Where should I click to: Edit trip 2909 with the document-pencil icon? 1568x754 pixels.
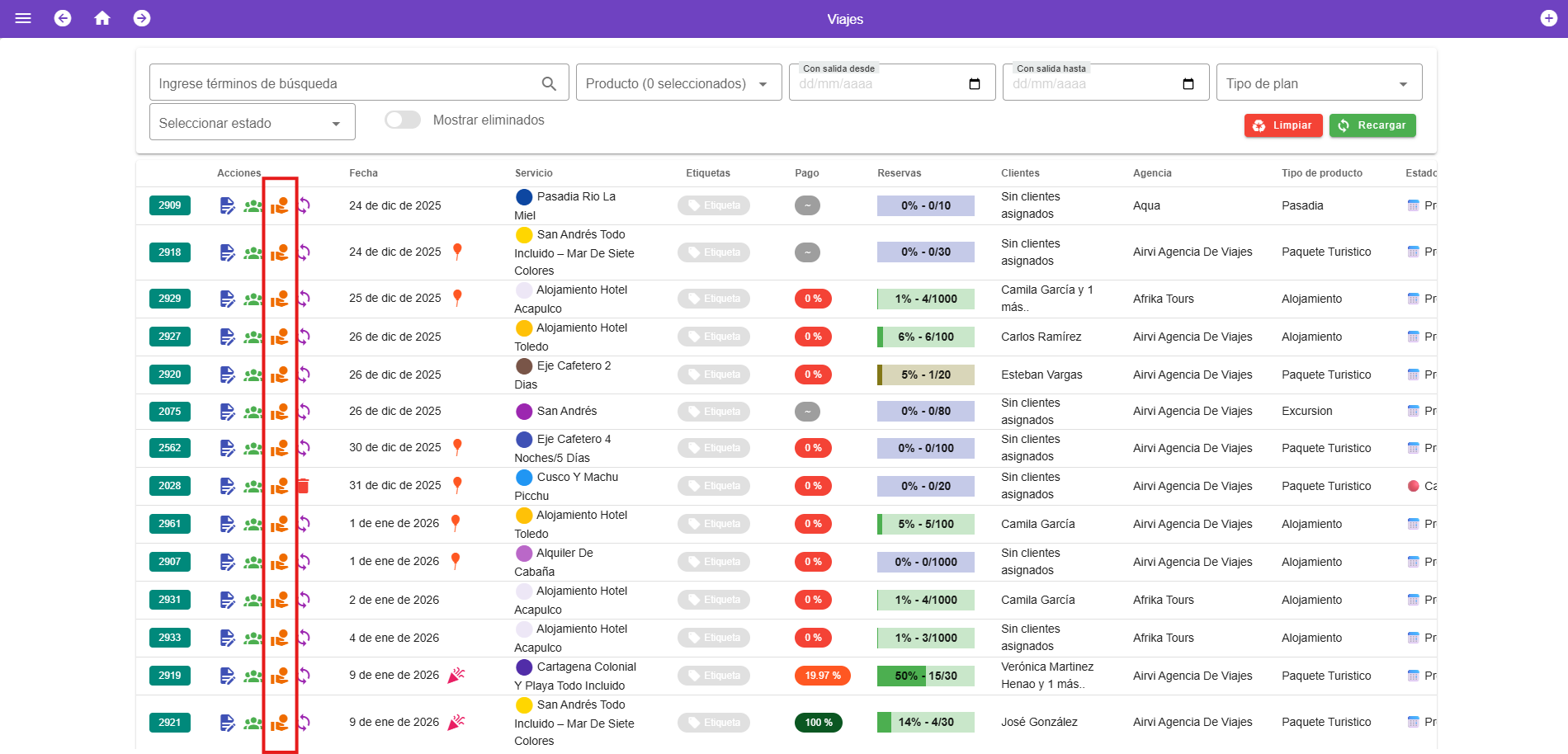click(228, 205)
